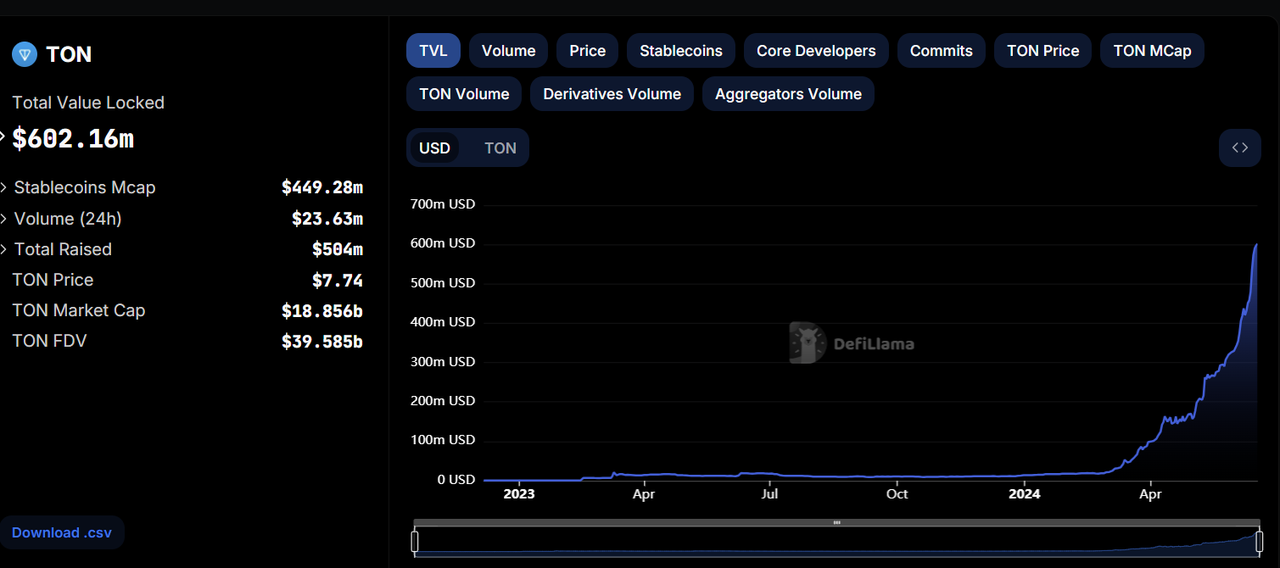Toggle the Core Developers metric
Viewport: 1280px width, 568px height.
coord(815,51)
